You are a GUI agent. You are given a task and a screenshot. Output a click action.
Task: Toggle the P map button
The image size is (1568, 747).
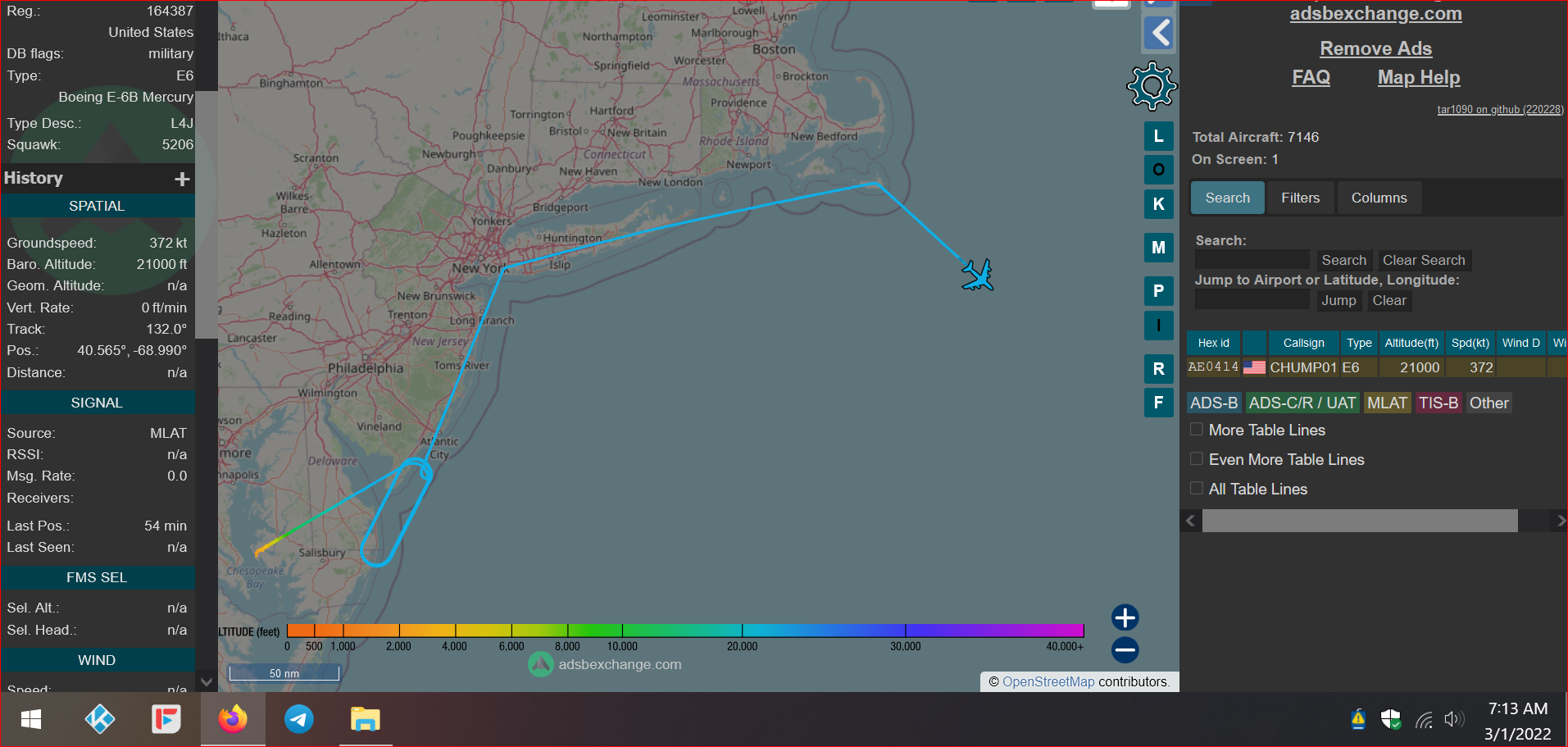click(1158, 291)
